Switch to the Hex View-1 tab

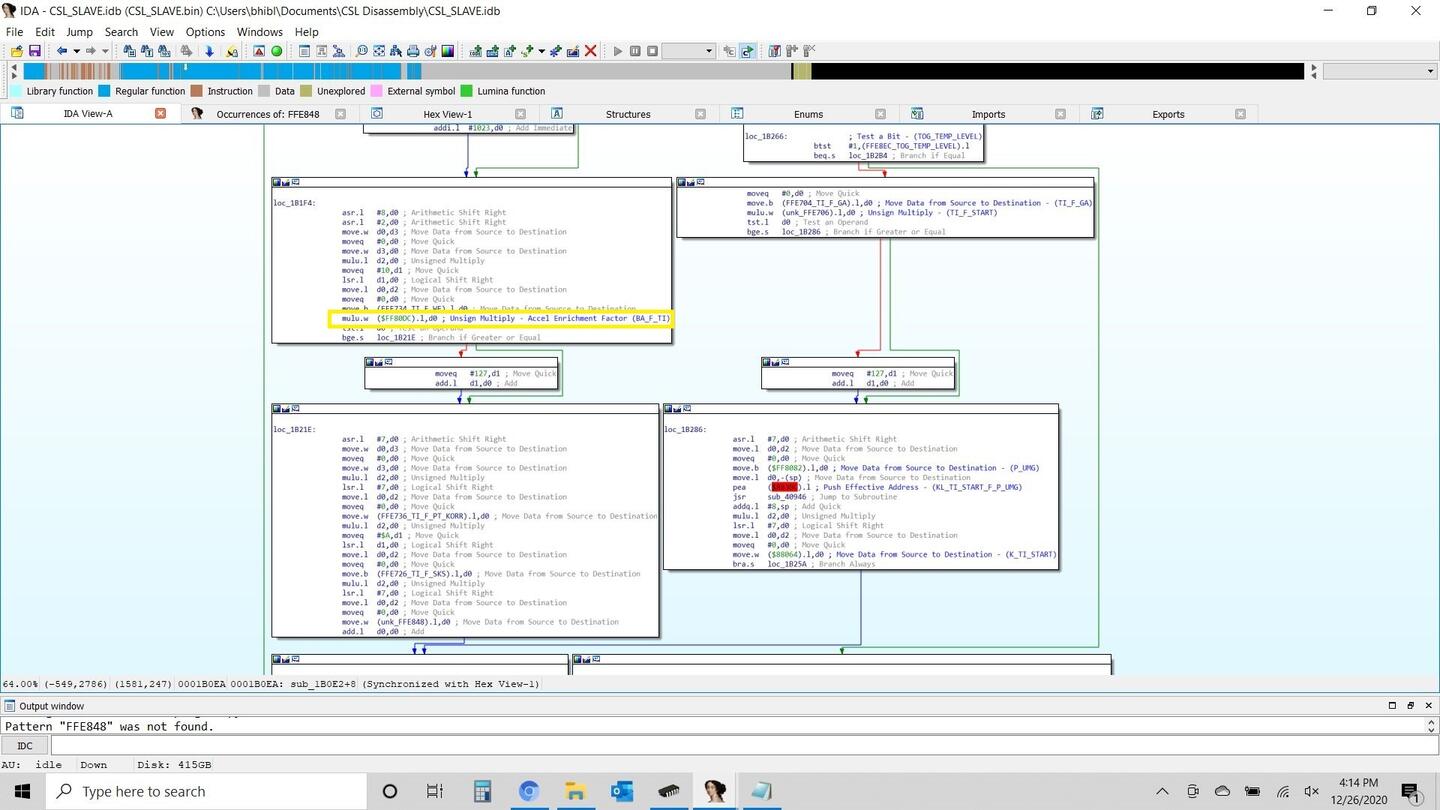click(447, 114)
